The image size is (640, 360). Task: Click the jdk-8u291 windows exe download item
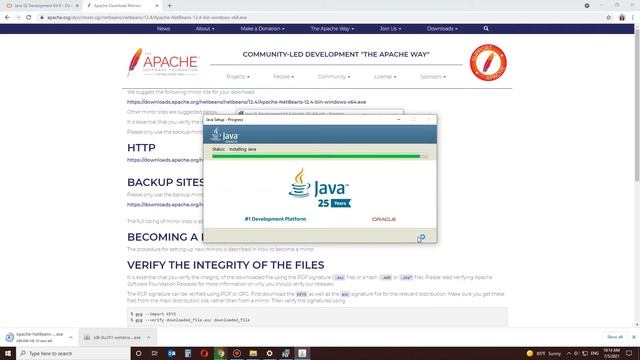112,338
